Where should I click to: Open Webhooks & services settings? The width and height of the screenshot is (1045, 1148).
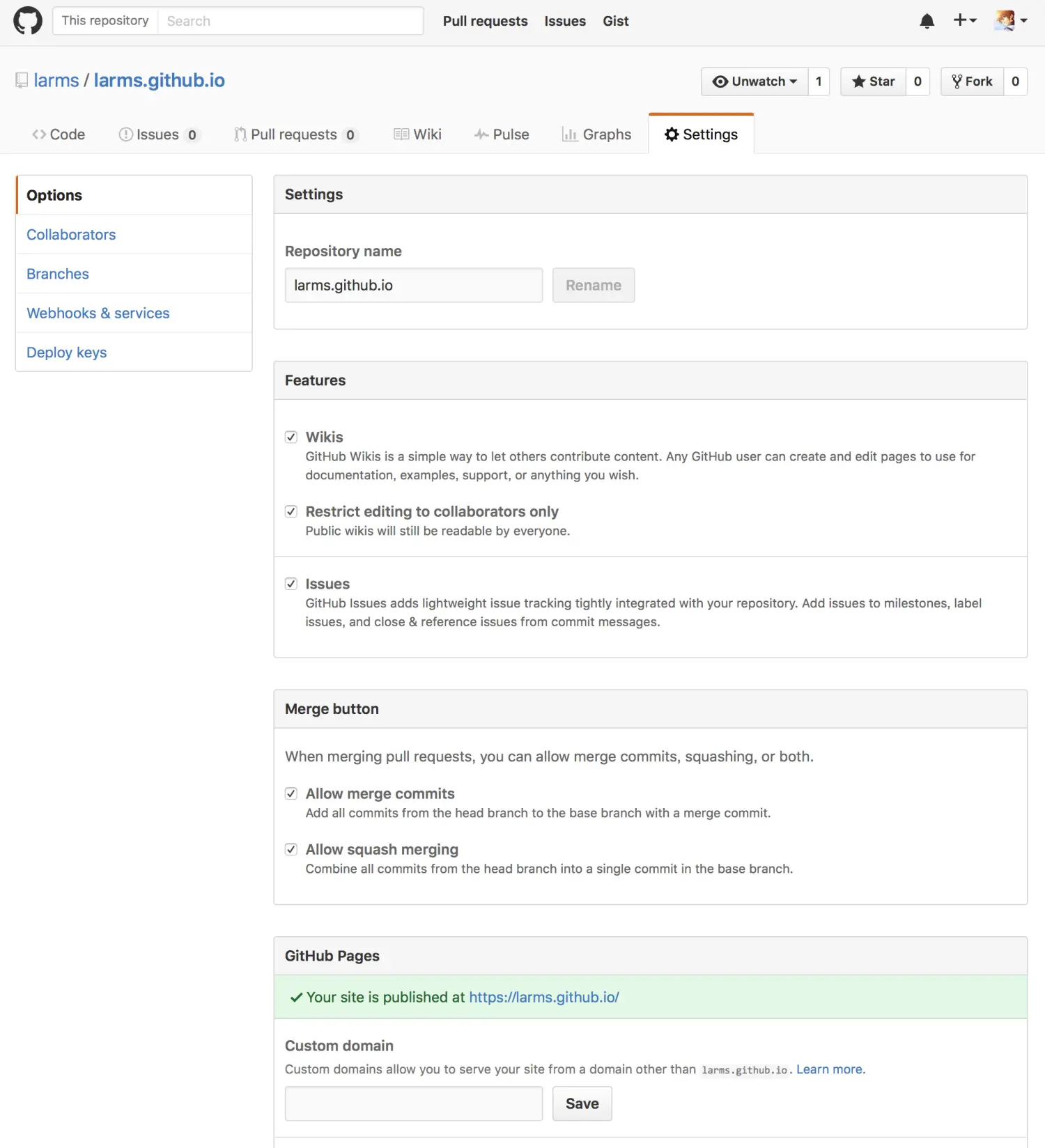point(134,313)
